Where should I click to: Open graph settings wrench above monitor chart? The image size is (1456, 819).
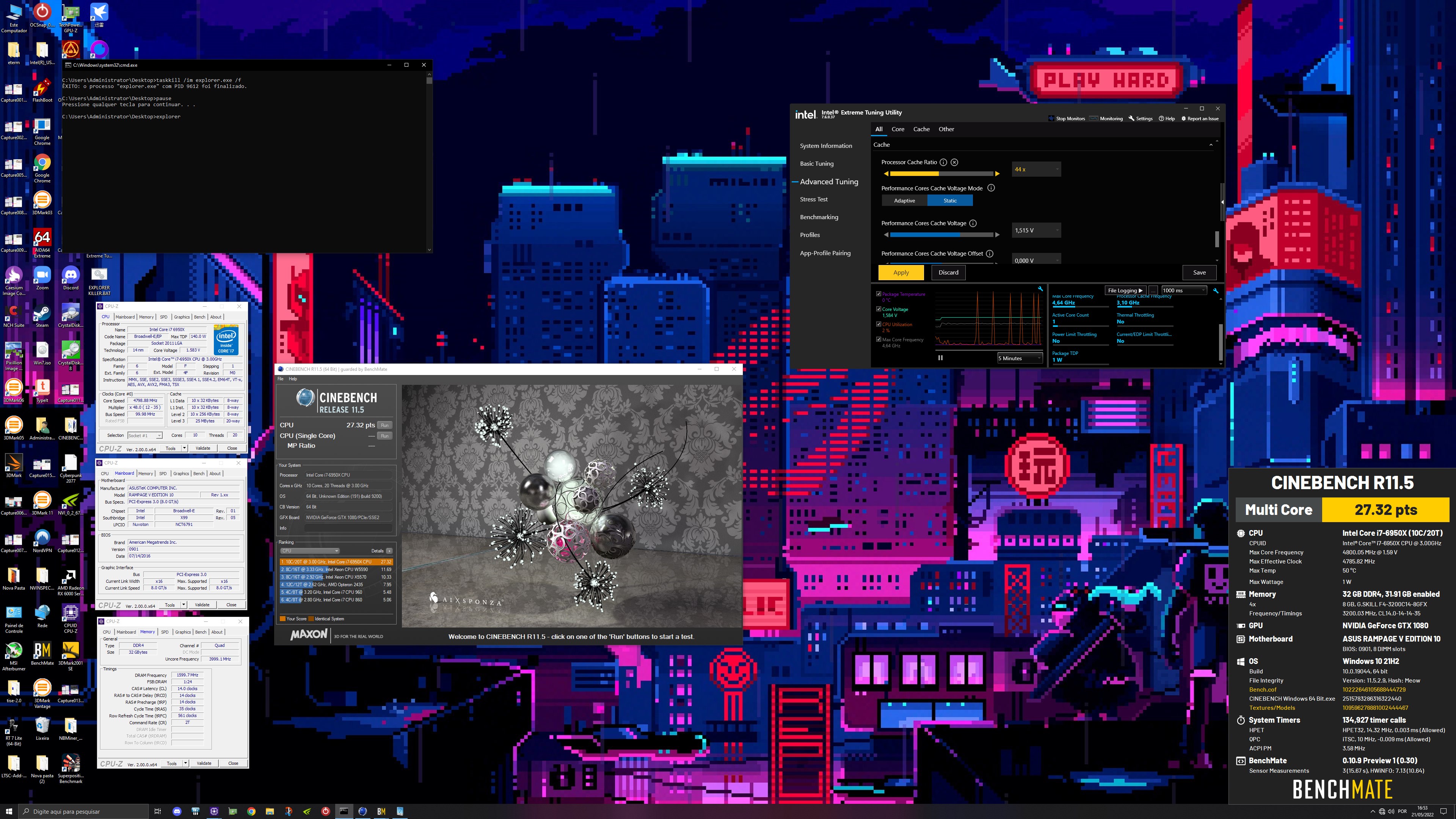1040,289
